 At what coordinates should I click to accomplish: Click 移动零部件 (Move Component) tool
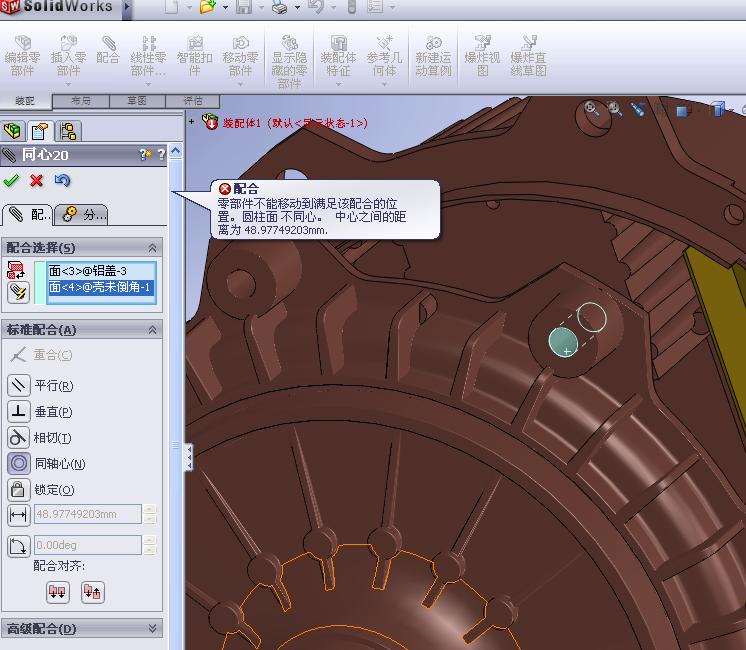(241, 56)
